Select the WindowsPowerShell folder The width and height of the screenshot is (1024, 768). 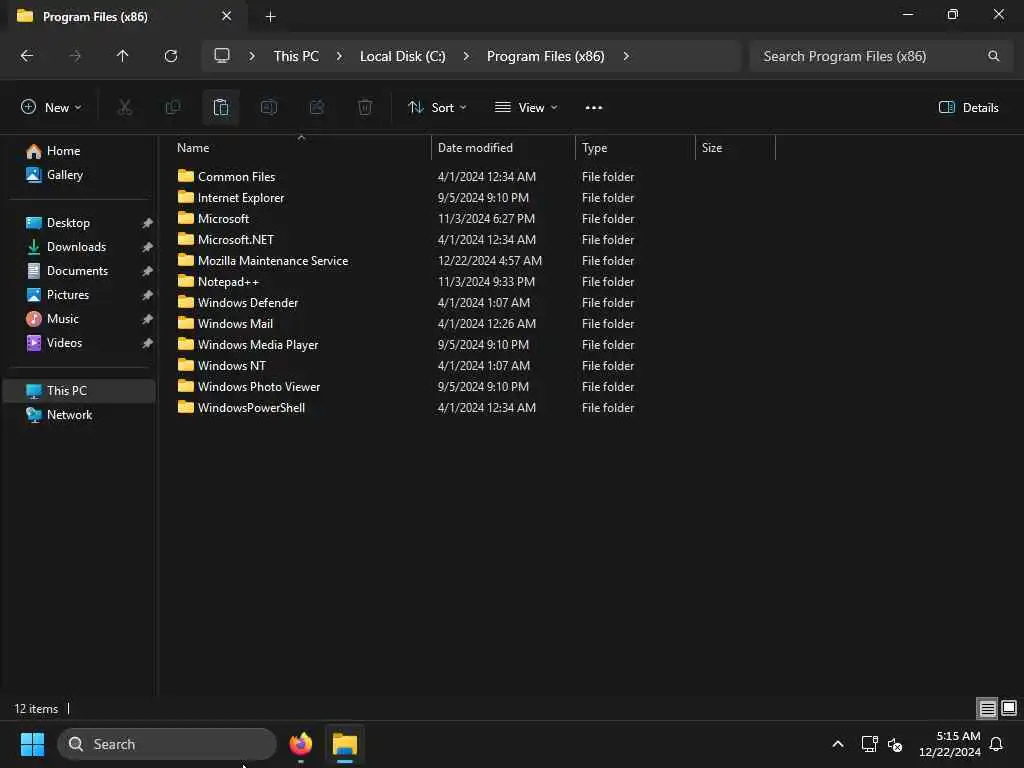[241, 408]
